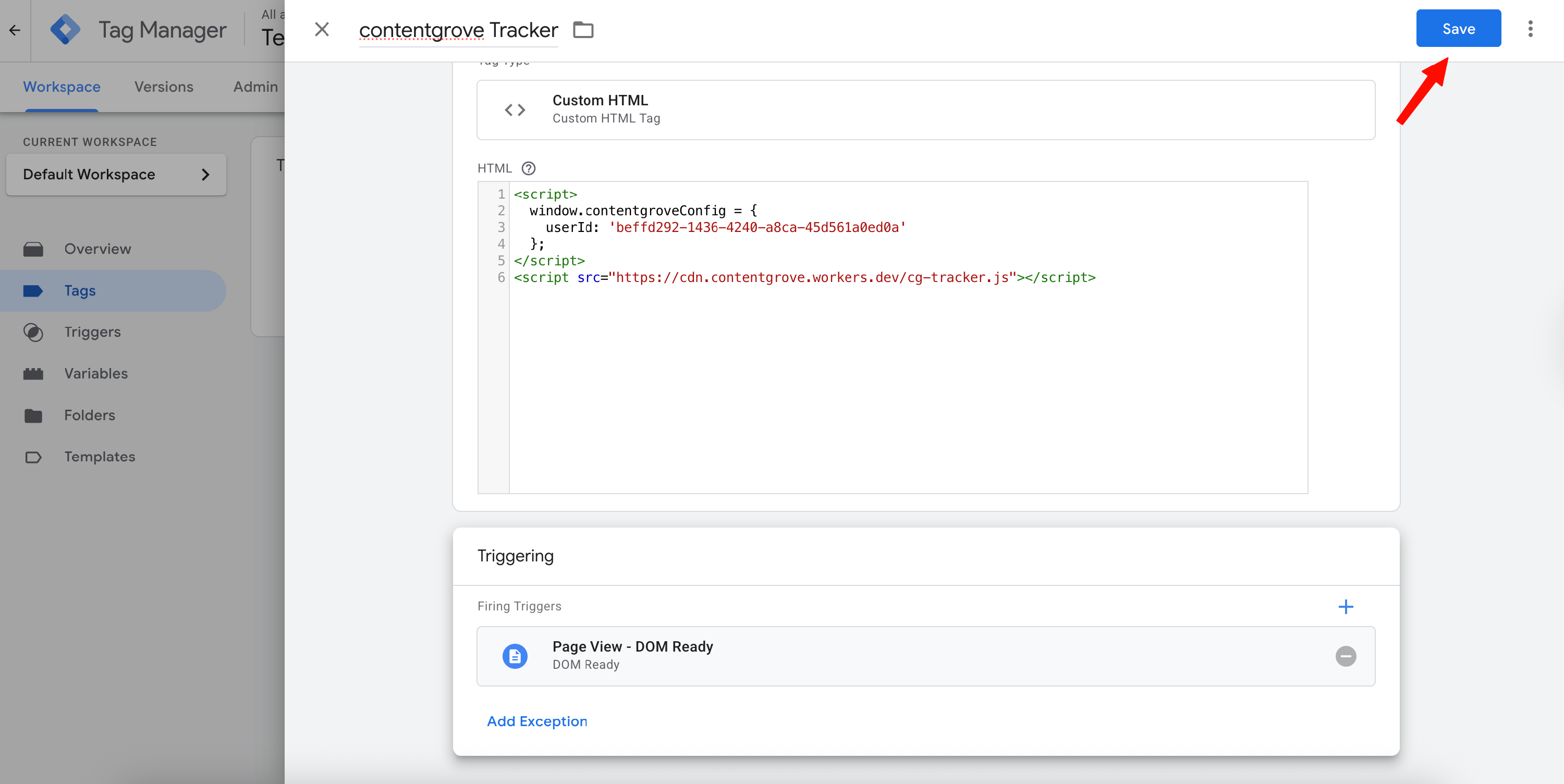
Task: Click the Save button
Action: pos(1458,29)
